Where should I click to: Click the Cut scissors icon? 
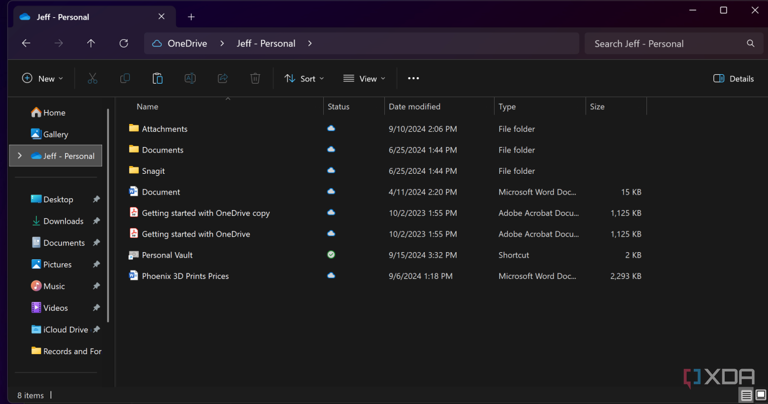click(x=92, y=78)
